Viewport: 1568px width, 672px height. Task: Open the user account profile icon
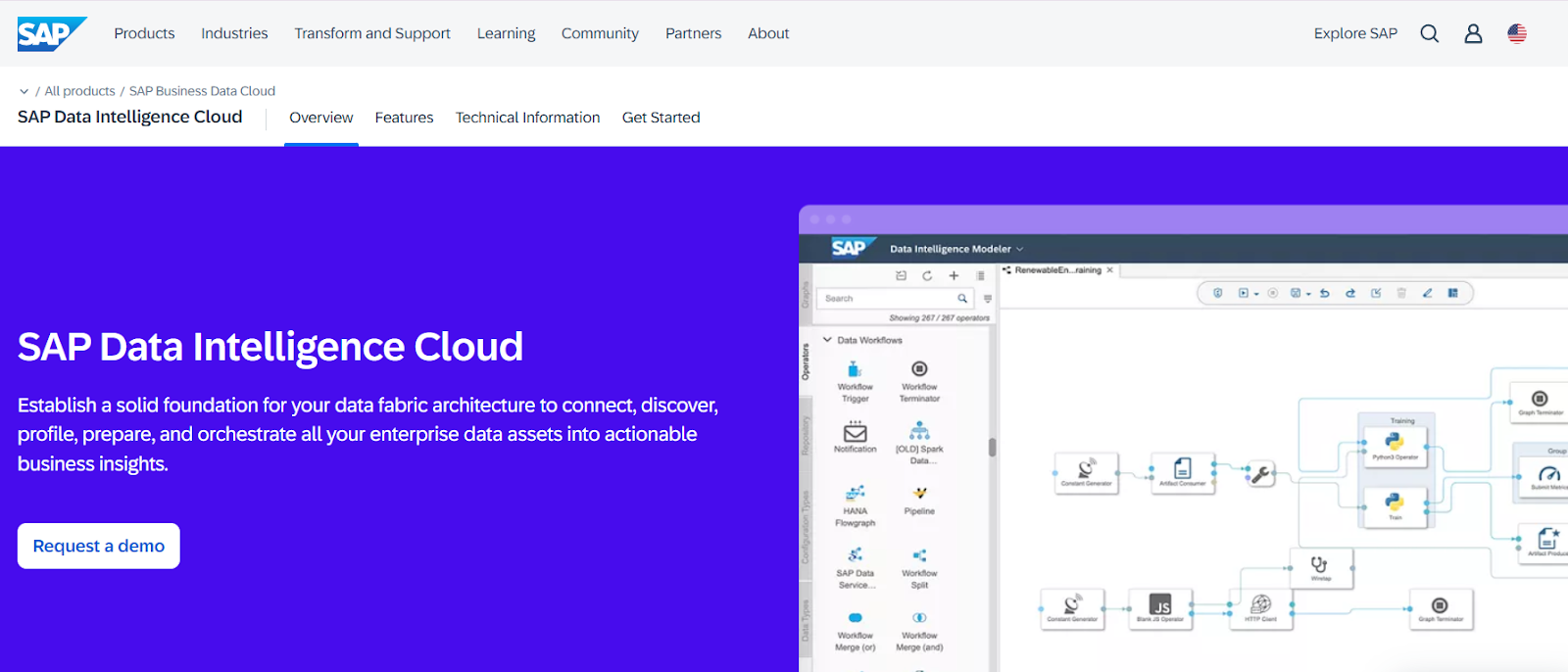1473,33
